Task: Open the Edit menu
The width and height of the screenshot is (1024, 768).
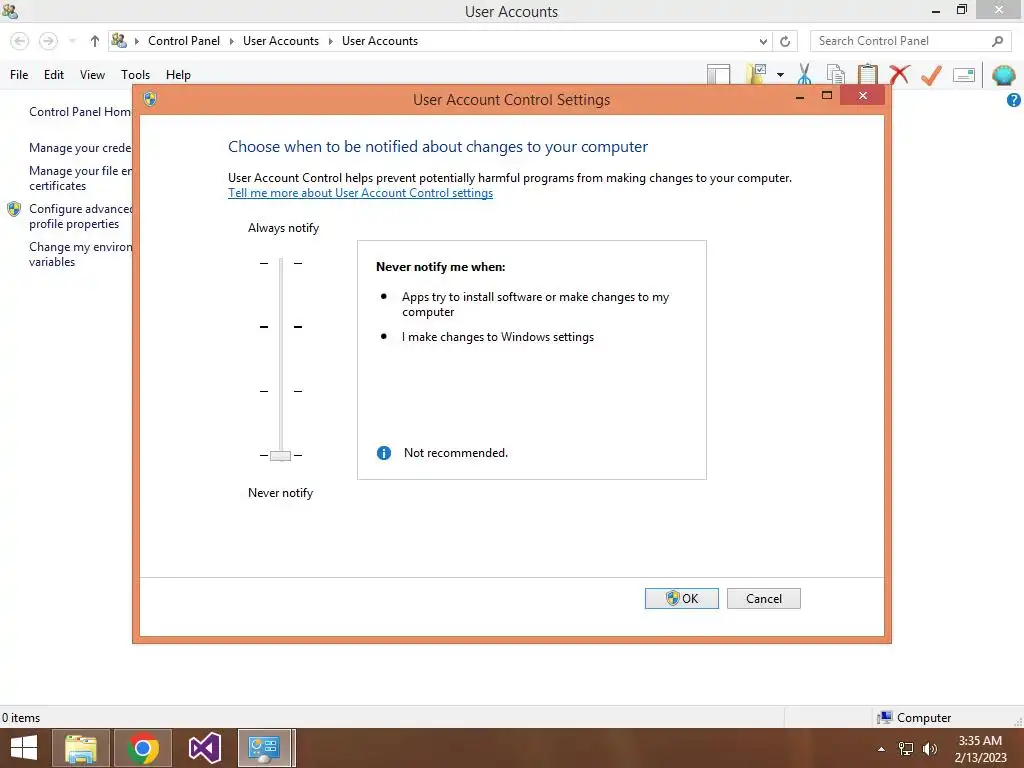Action: pos(54,74)
